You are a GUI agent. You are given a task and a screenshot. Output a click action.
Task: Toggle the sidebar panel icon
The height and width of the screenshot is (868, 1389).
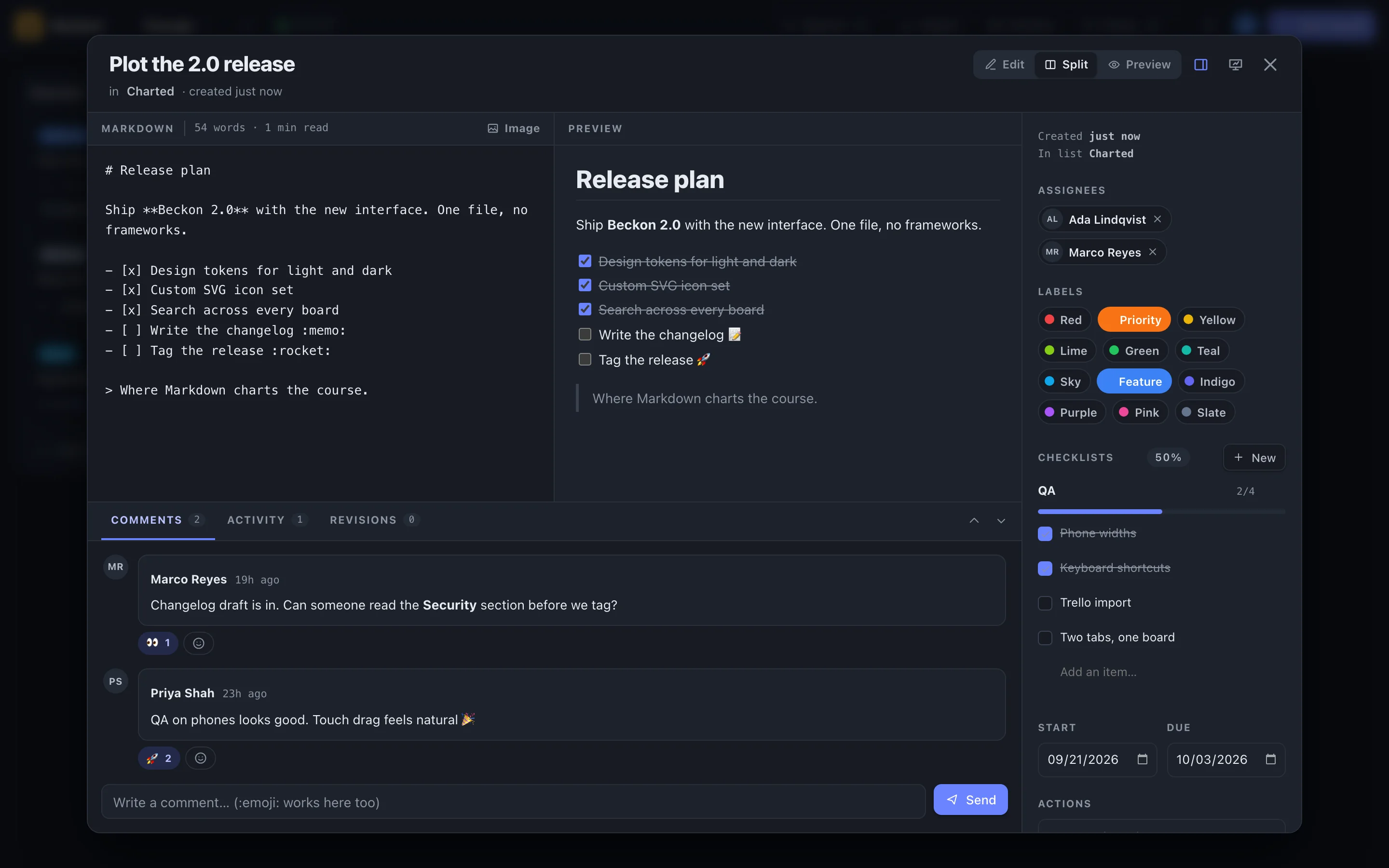tap(1201, 65)
